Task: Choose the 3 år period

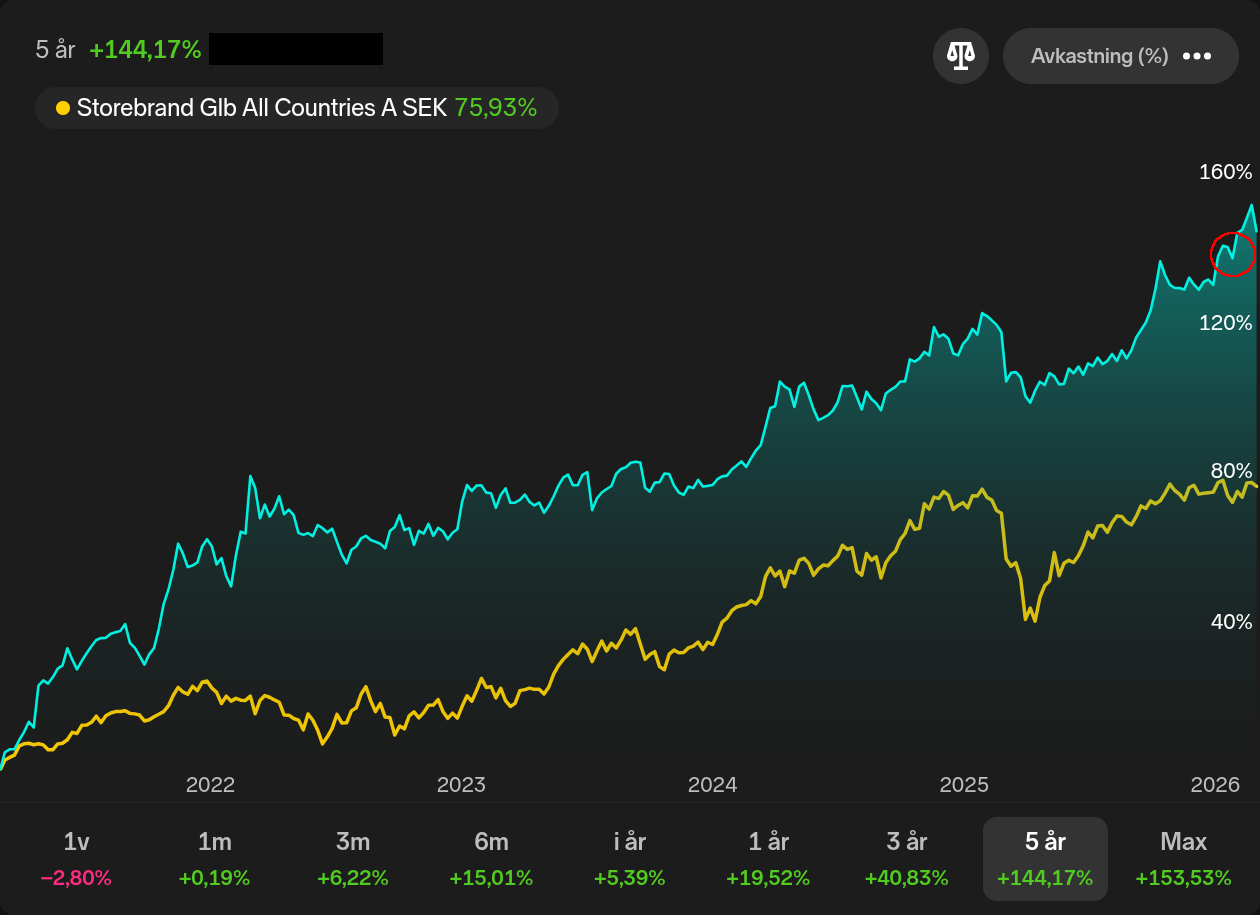Action: pos(906,859)
